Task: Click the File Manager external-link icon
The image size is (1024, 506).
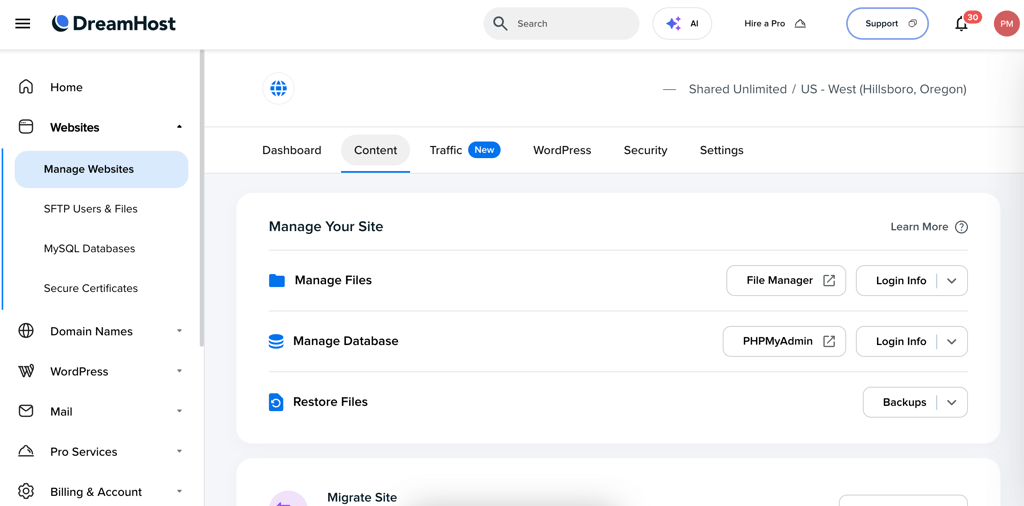Action: [829, 281]
